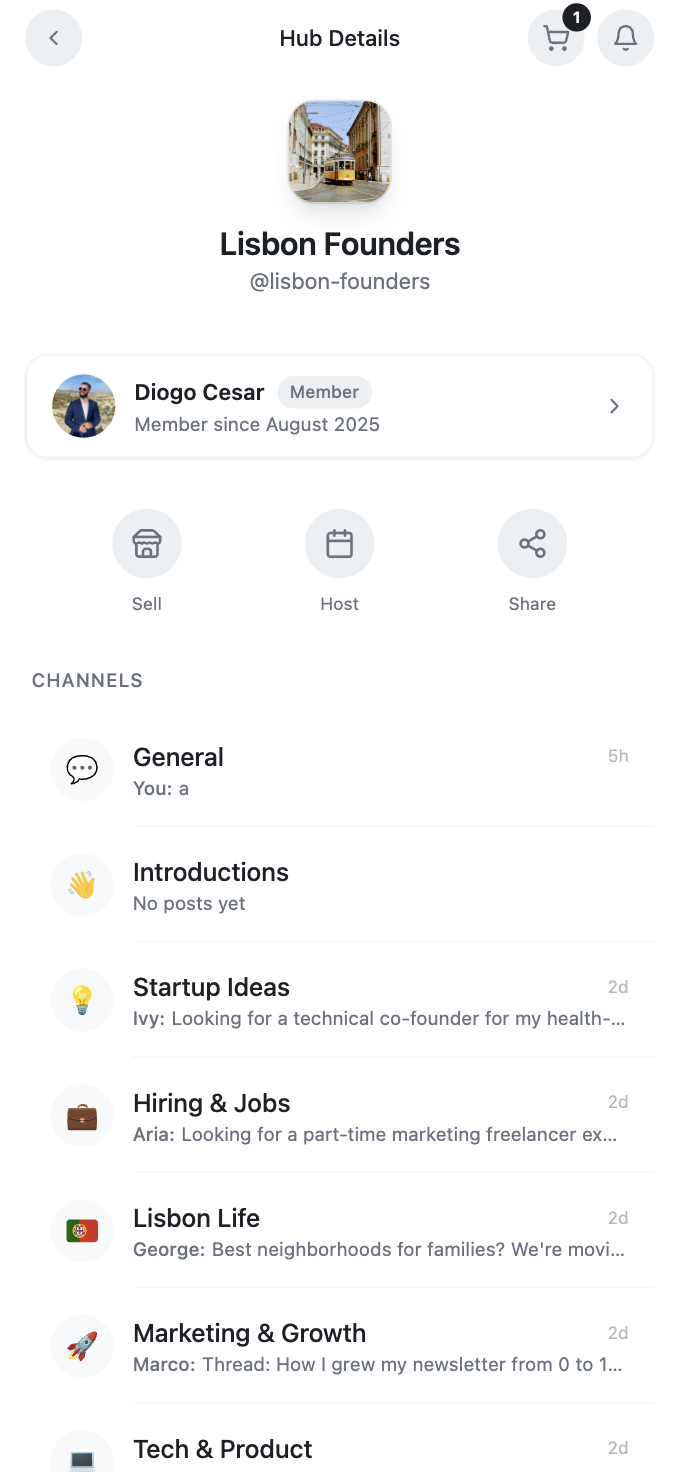This screenshot has height=1472, width=680.
Task: Tap Diogo Cesar's profile photo
Action: 84,406
